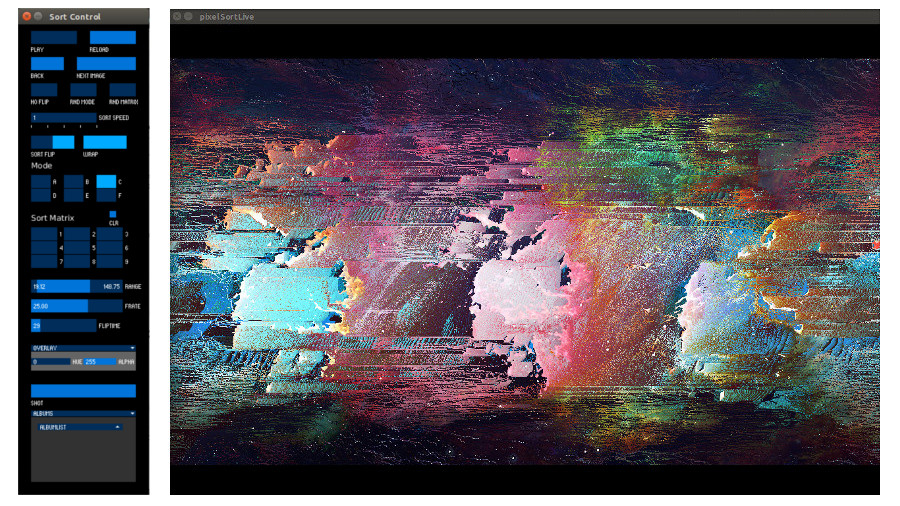Viewport: 900px width, 506px height.
Task: Click the FLIPTIME slider bar
Action: (64, 325)
